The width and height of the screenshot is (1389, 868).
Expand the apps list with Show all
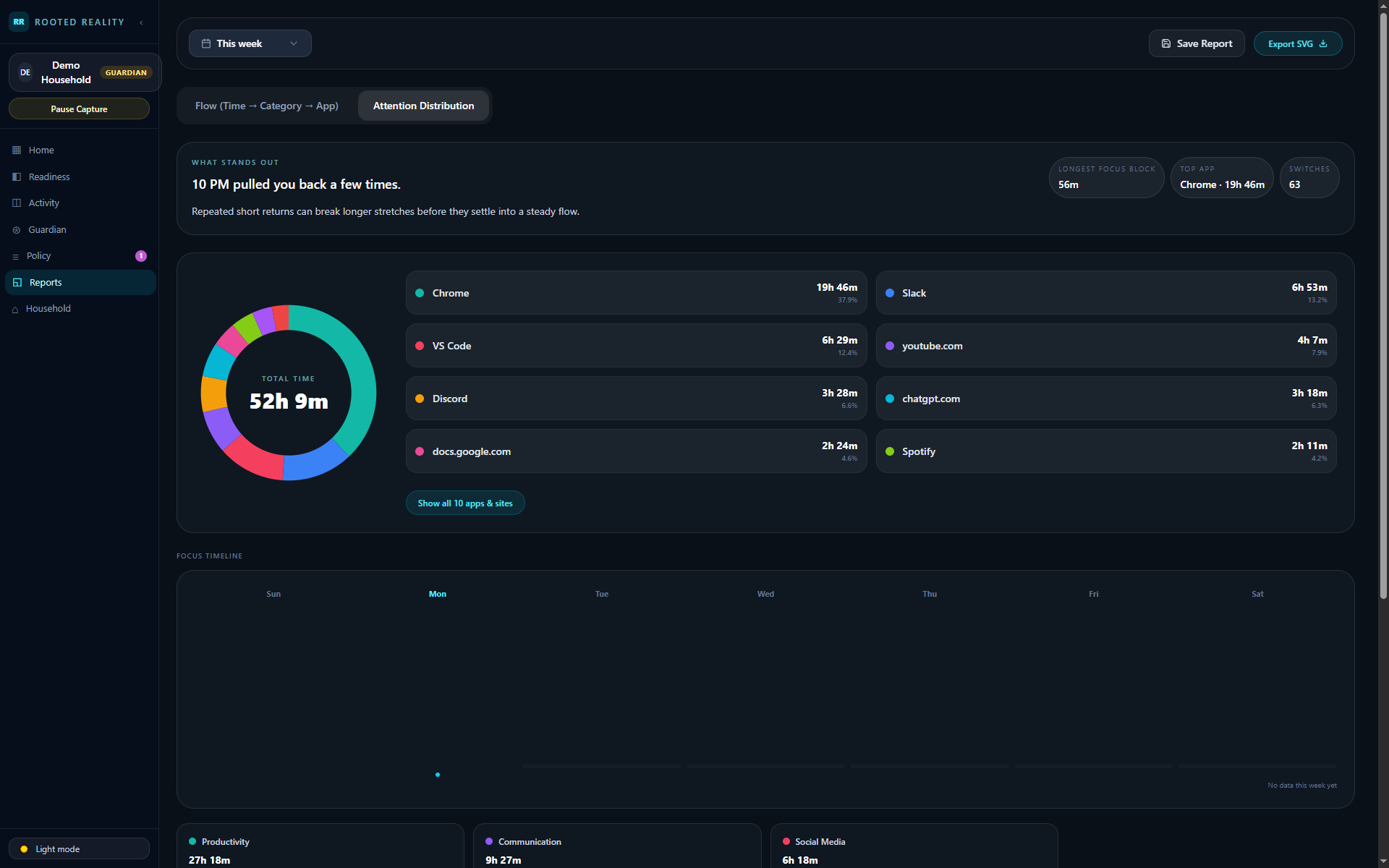click(465, 503)
